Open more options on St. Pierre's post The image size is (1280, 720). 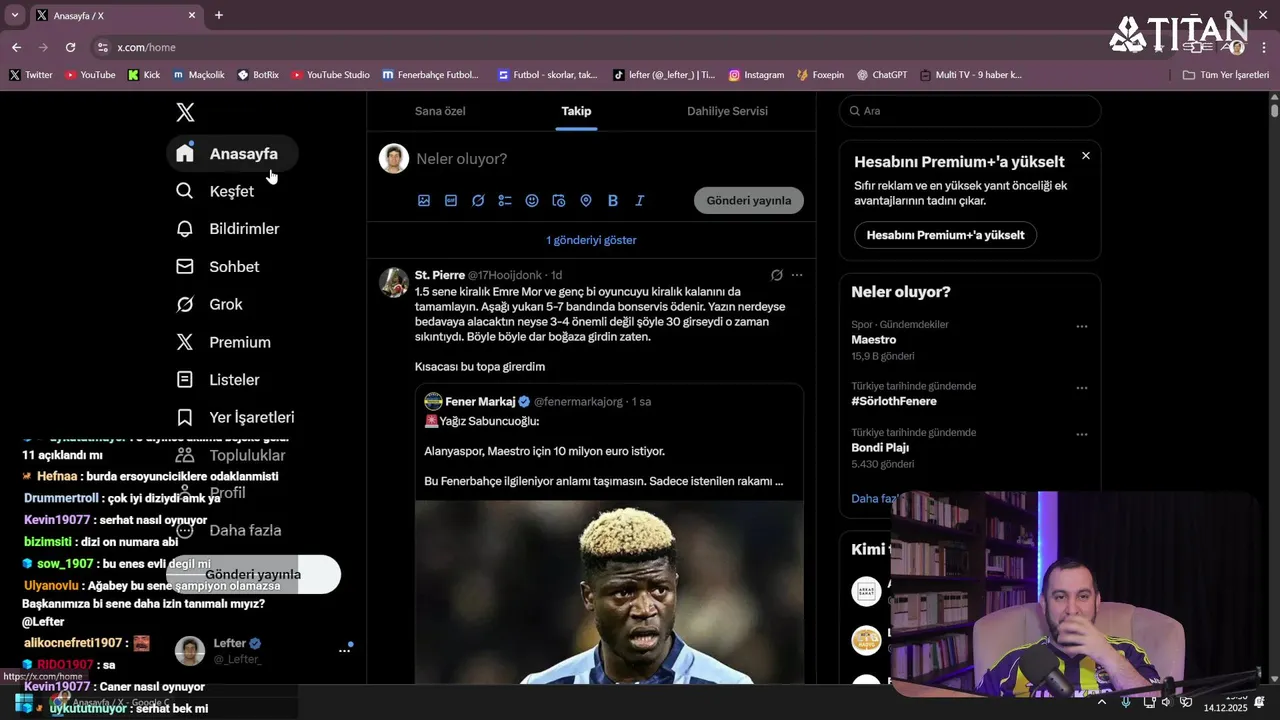(x=797, y=275)
